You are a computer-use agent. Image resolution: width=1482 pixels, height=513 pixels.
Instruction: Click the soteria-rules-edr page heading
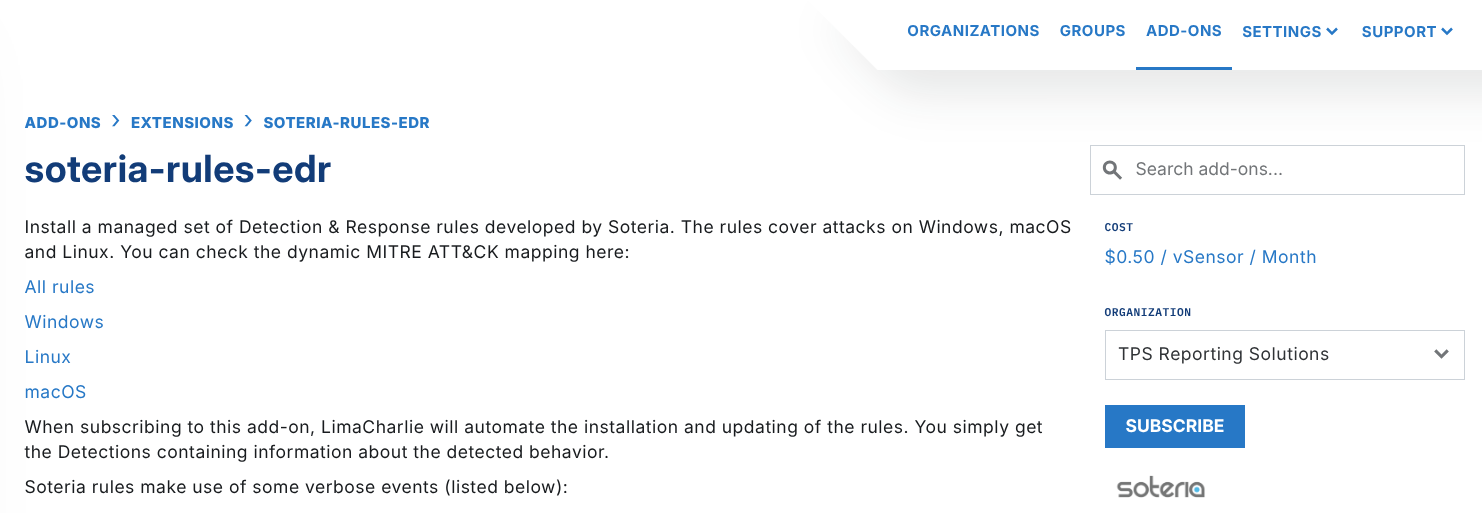(178, 170)
